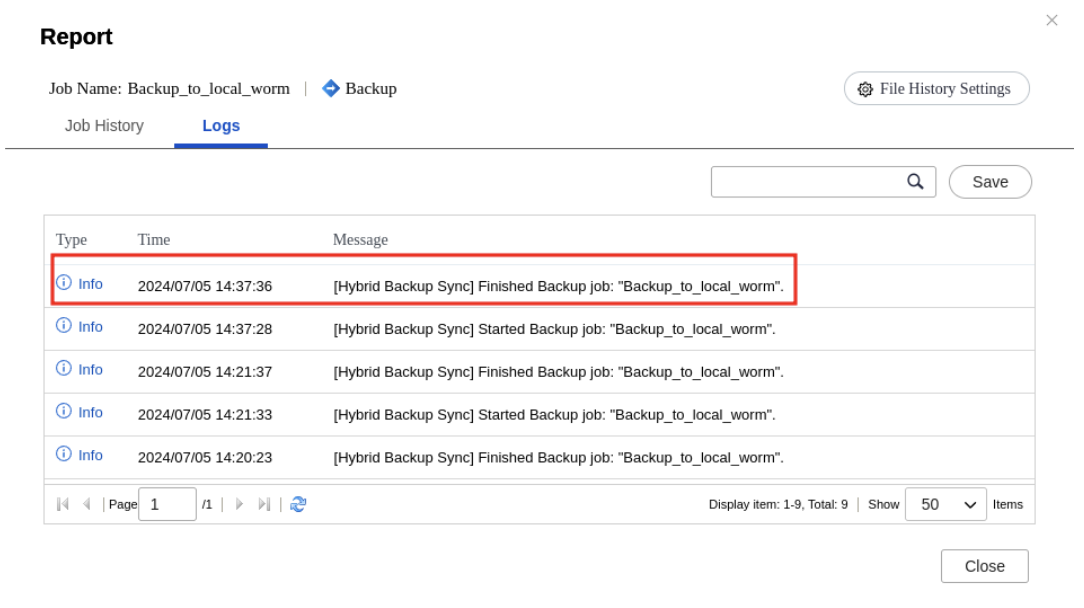Focus the log search input field

(x=805, y=182)
